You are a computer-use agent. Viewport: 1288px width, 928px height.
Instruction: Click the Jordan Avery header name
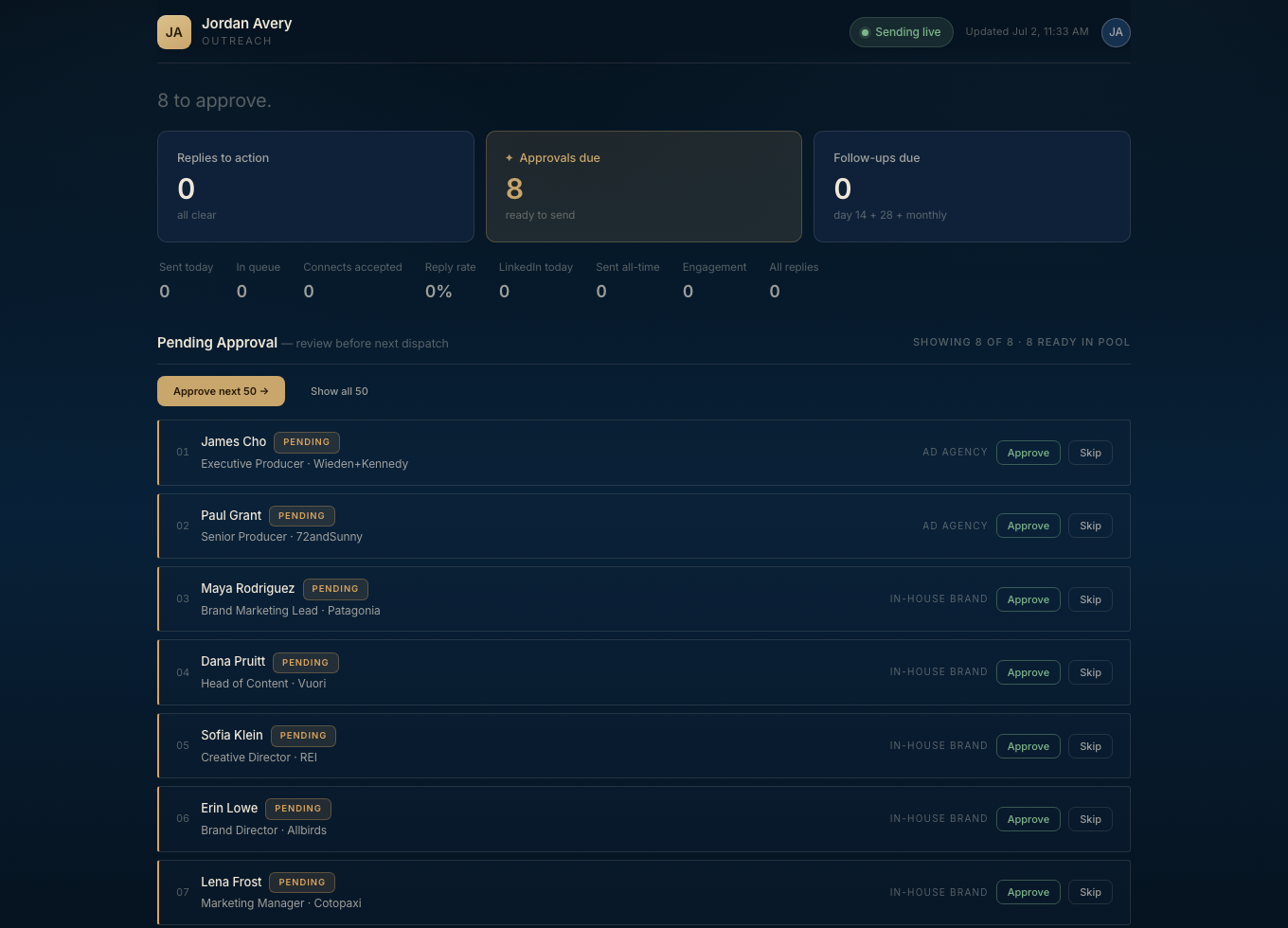point(246,24)
